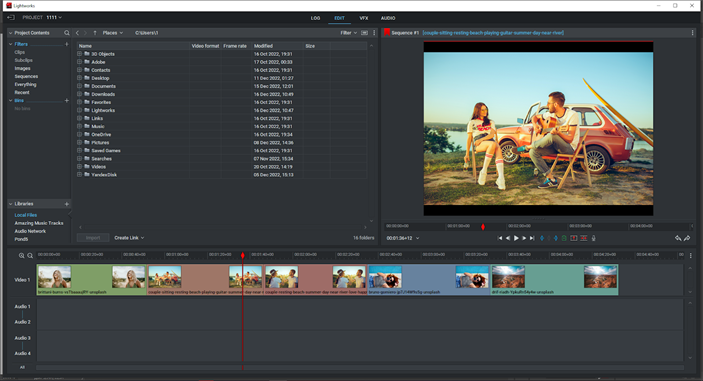Add a new library with the plus icon
Viewport: 703px width, 381px height.
point(67,204)
